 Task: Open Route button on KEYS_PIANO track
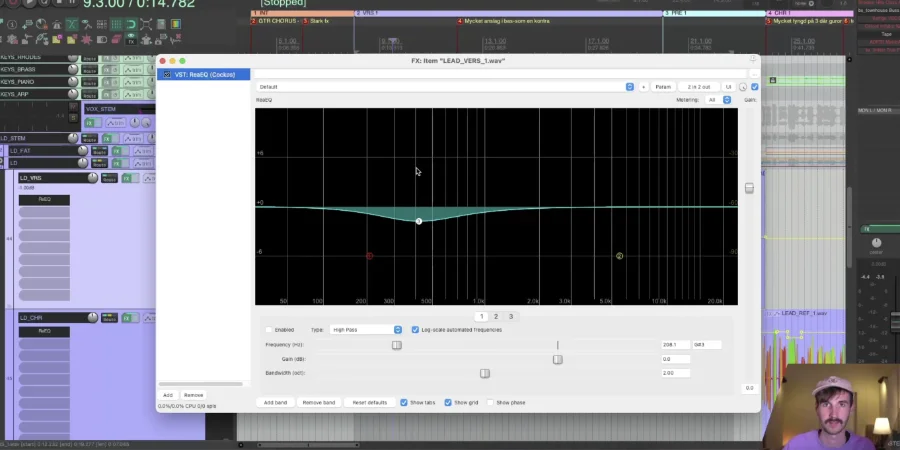point(90,82)
